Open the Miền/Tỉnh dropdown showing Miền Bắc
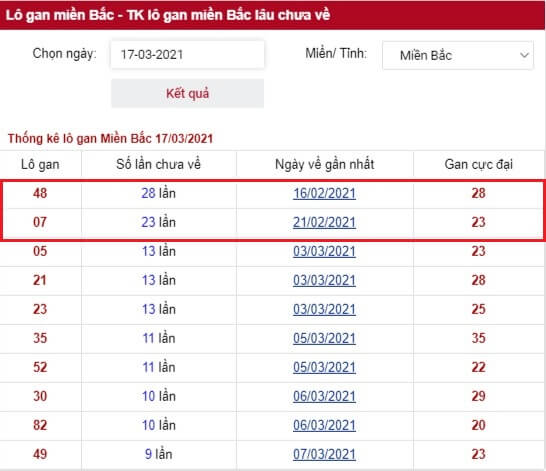This screenshot has width=546, height=471. 458,55
